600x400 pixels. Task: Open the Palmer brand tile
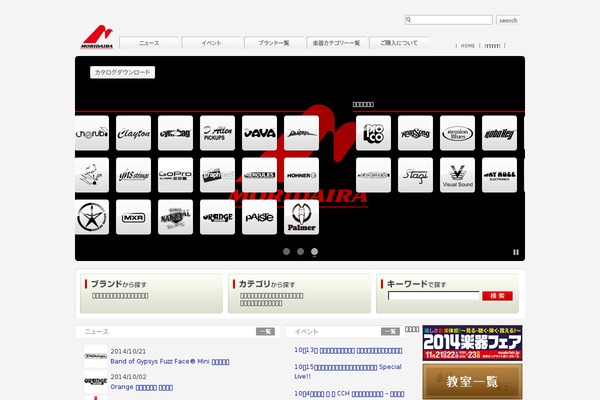pos(302,217)
